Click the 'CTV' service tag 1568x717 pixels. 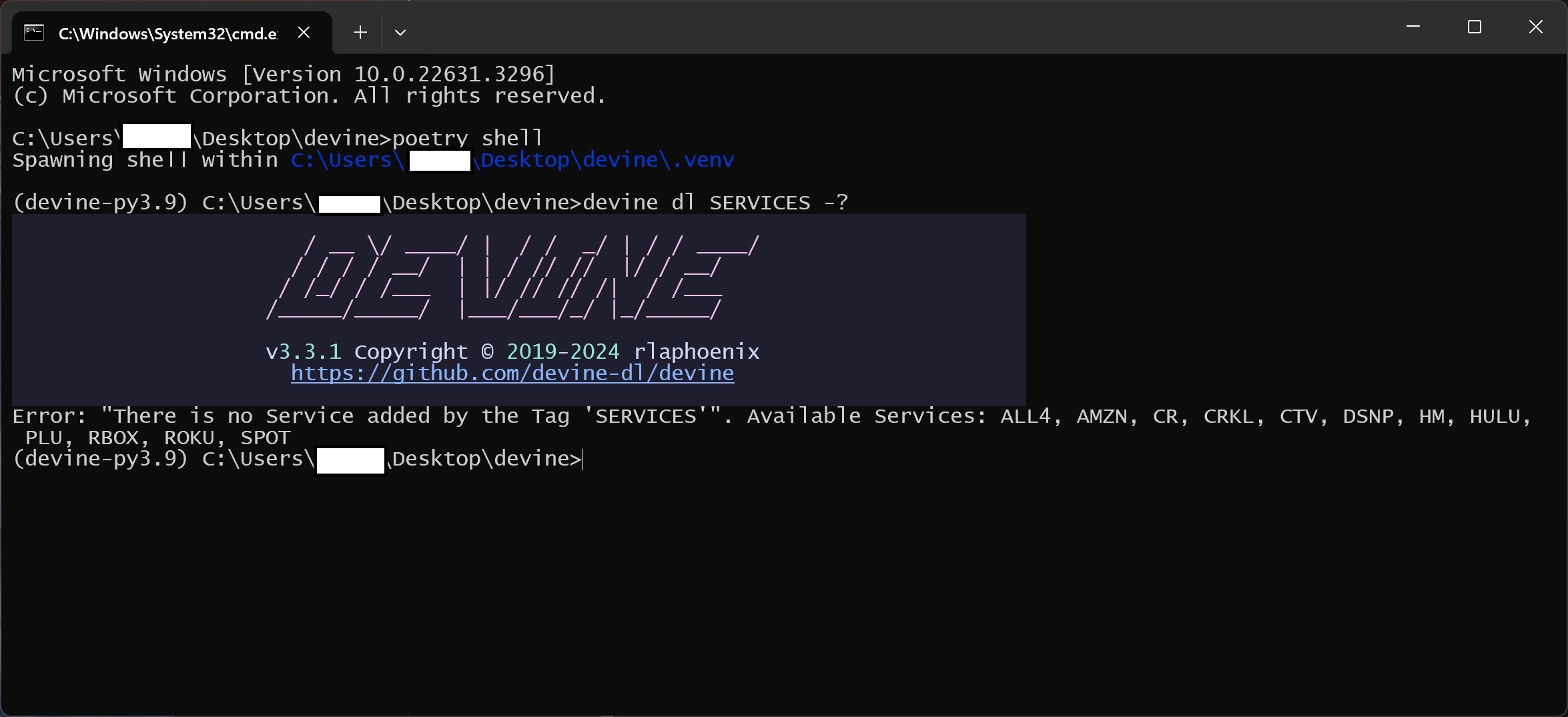click(1298, 416)
